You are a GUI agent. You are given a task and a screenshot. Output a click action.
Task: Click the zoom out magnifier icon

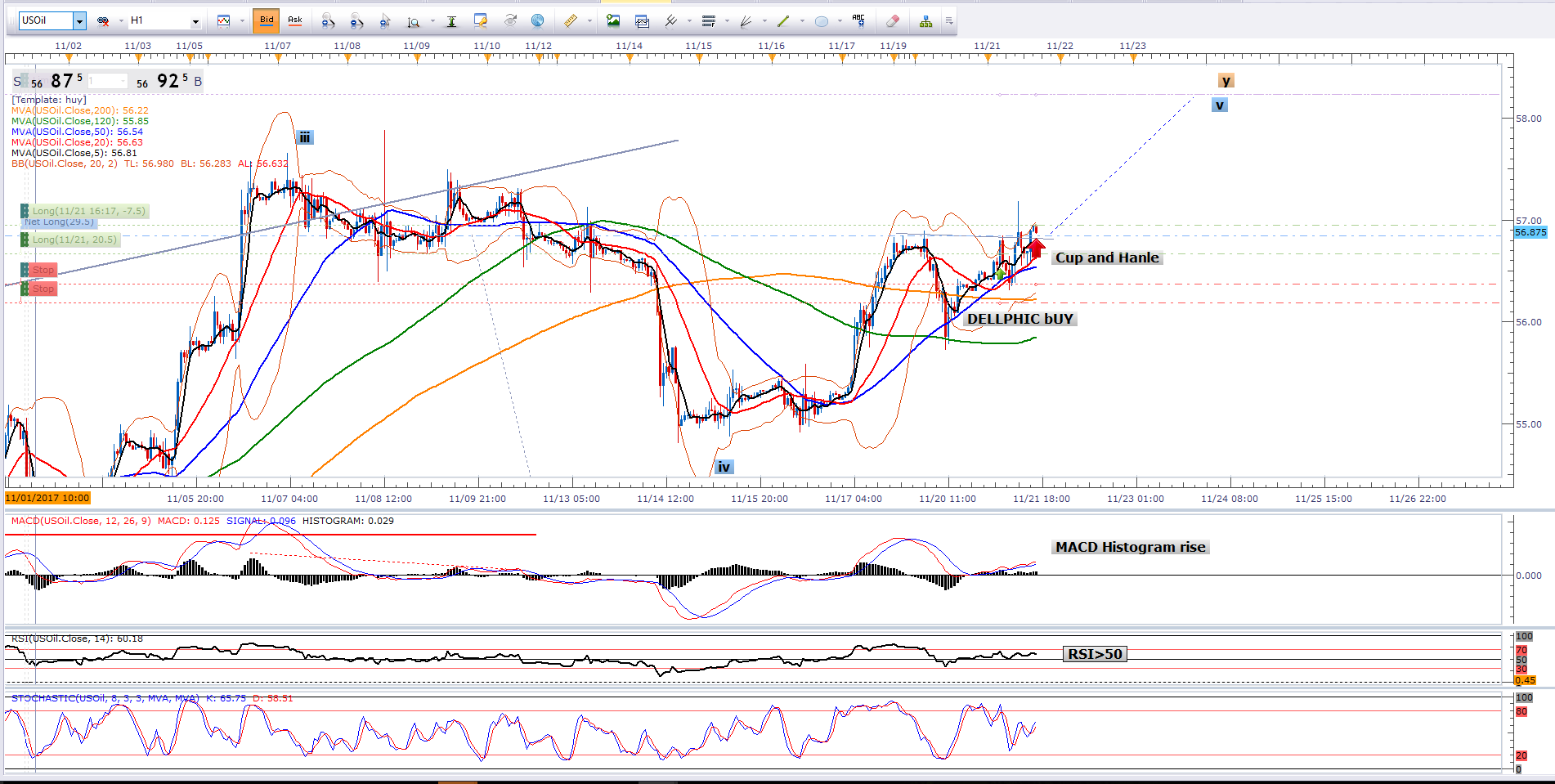pyautogui.click(x=356, y=21)
